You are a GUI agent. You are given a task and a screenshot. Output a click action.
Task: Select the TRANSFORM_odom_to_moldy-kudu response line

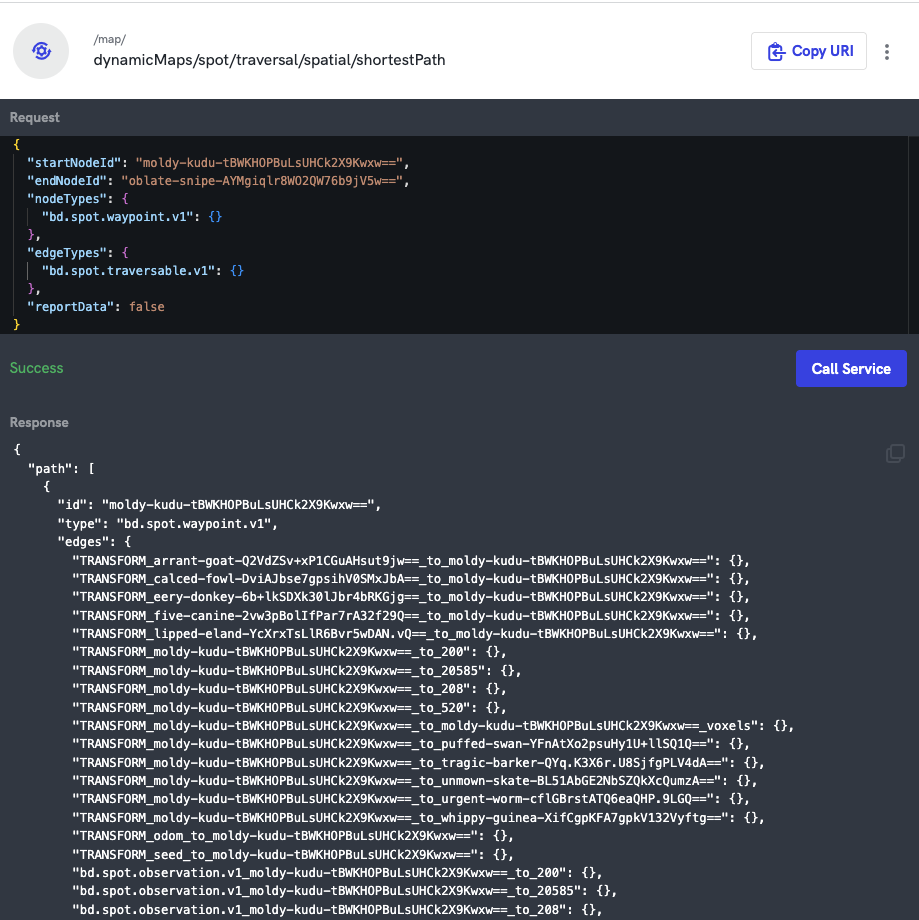coord(283,835)
